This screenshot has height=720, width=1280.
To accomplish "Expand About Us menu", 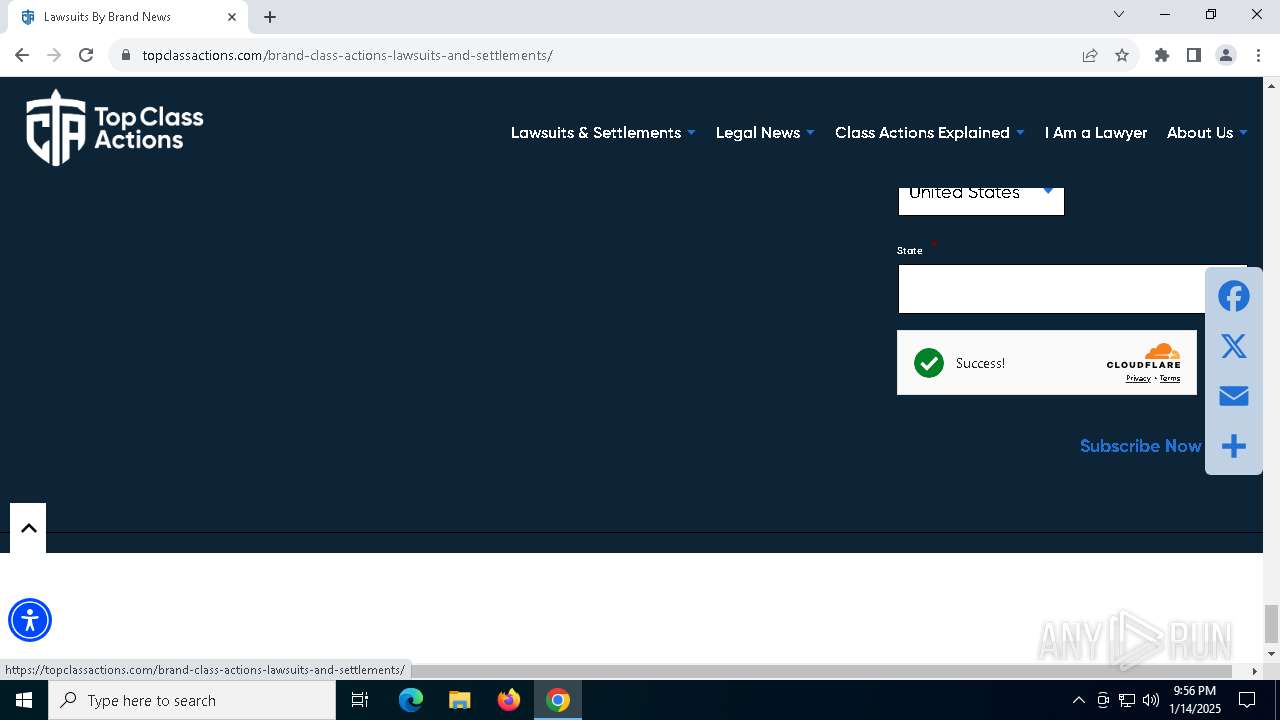I will 1207,132.
